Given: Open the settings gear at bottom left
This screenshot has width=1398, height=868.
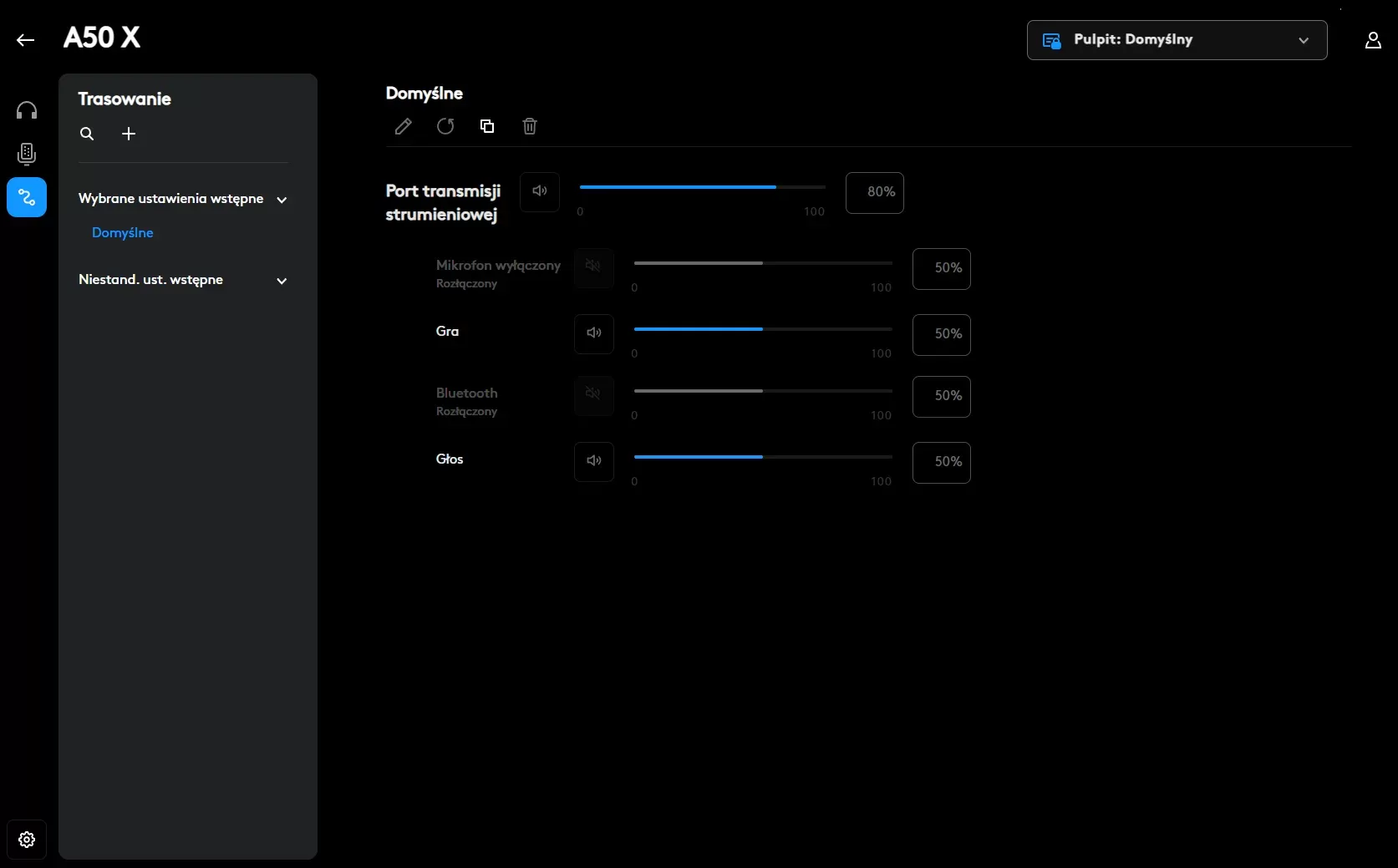Looking at the screenshot, I should pyautogui.click(x=27, y=840).
